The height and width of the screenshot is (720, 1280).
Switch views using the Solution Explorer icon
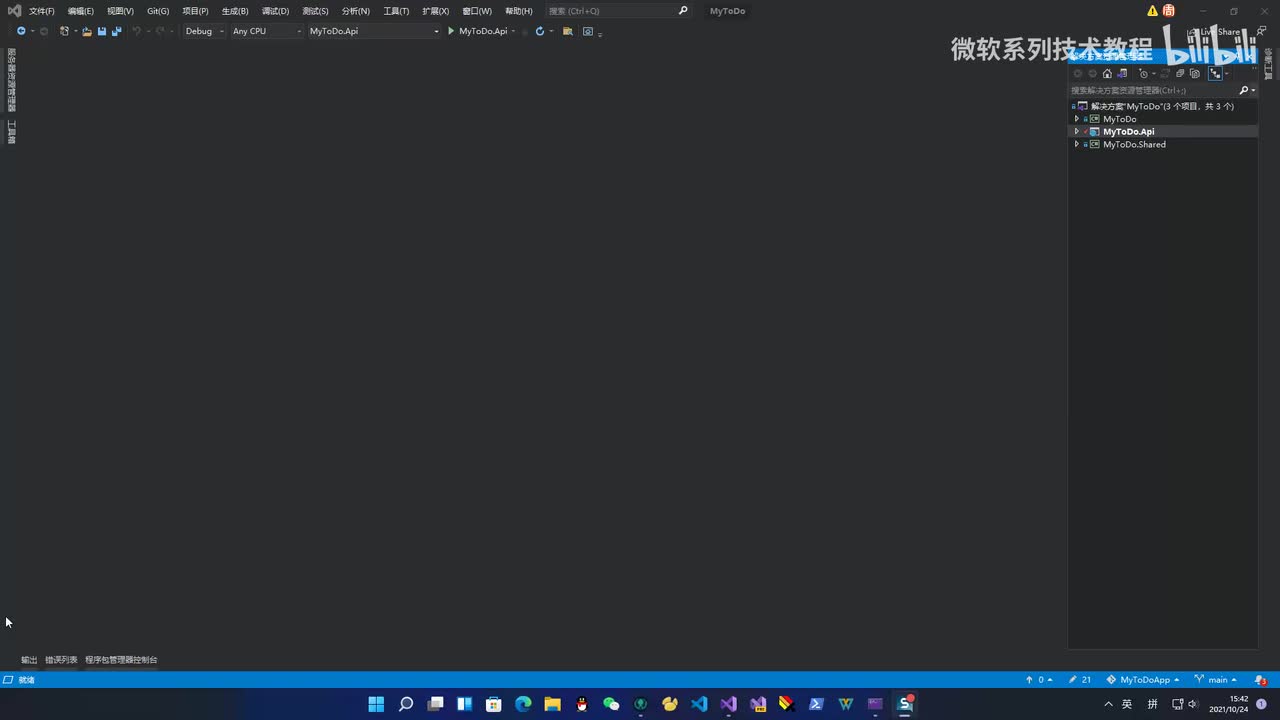click(x=1122, y=74)
